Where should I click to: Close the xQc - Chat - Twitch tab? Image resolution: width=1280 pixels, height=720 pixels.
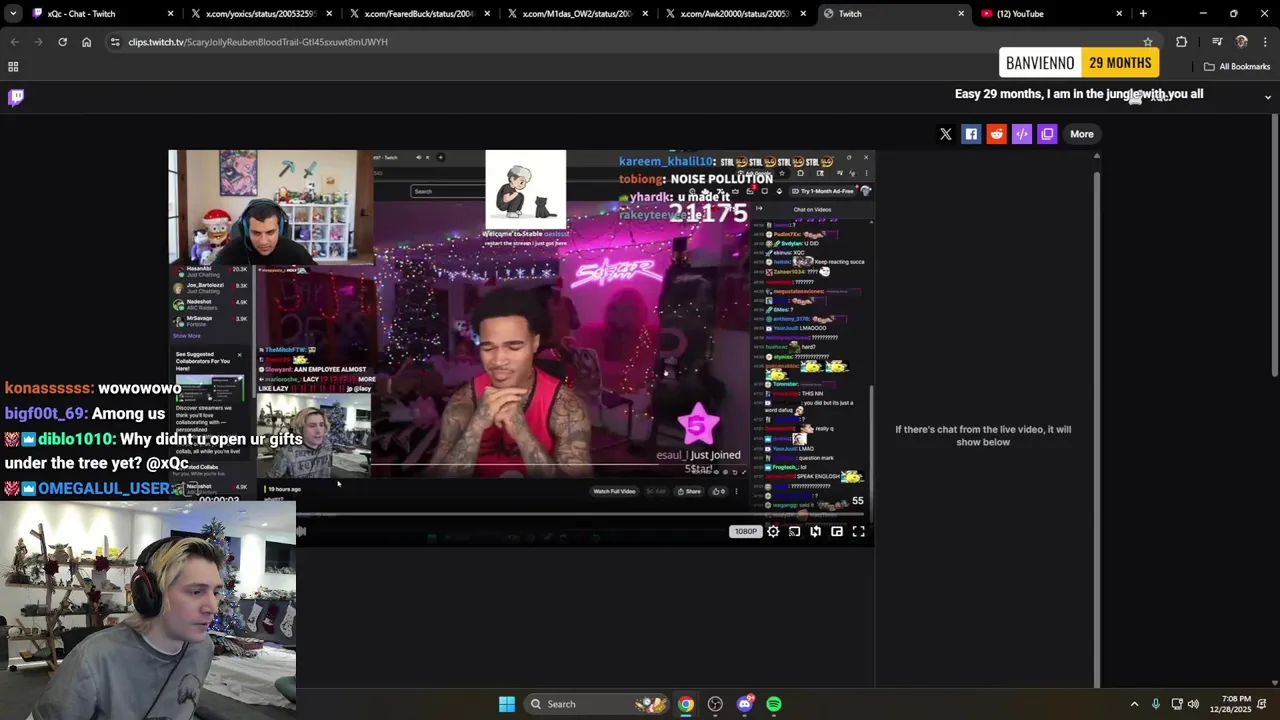point(171,14)
